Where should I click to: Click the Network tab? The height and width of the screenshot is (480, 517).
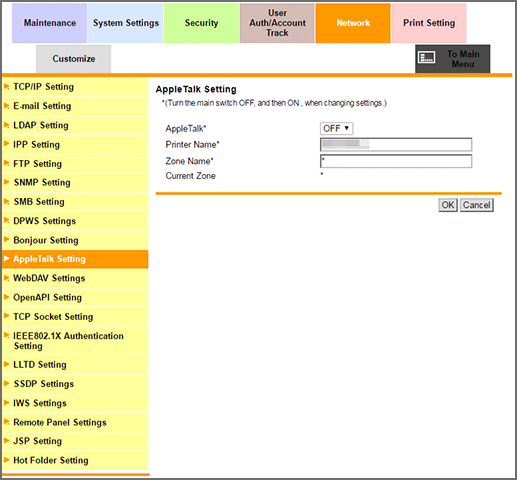point(353,23)
